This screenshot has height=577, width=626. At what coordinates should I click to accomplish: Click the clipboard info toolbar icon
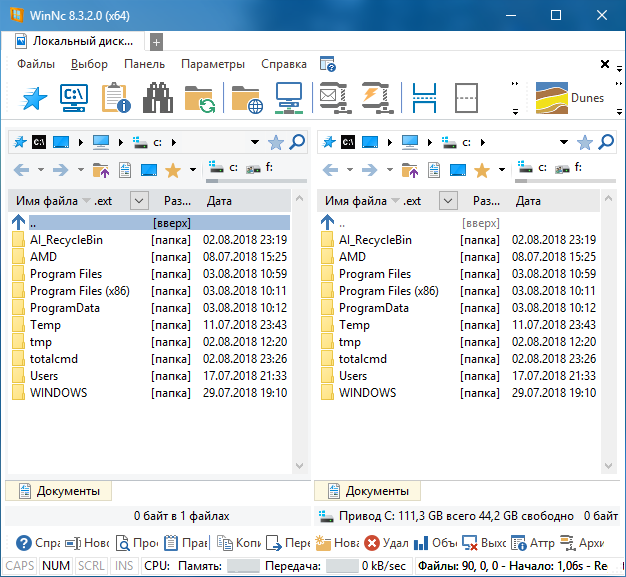[x=117, y=98]
